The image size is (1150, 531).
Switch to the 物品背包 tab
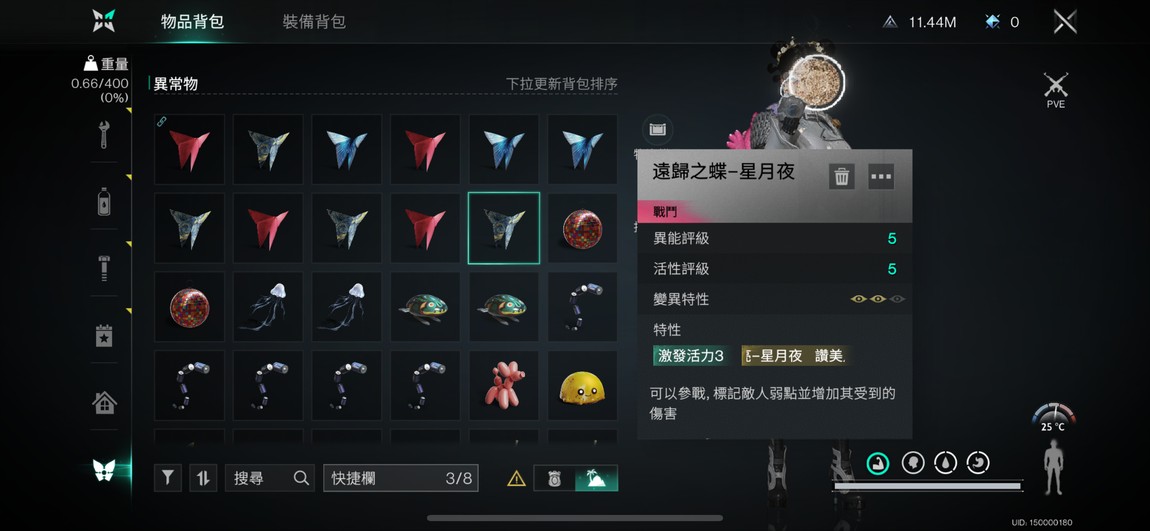coord(192,22)
